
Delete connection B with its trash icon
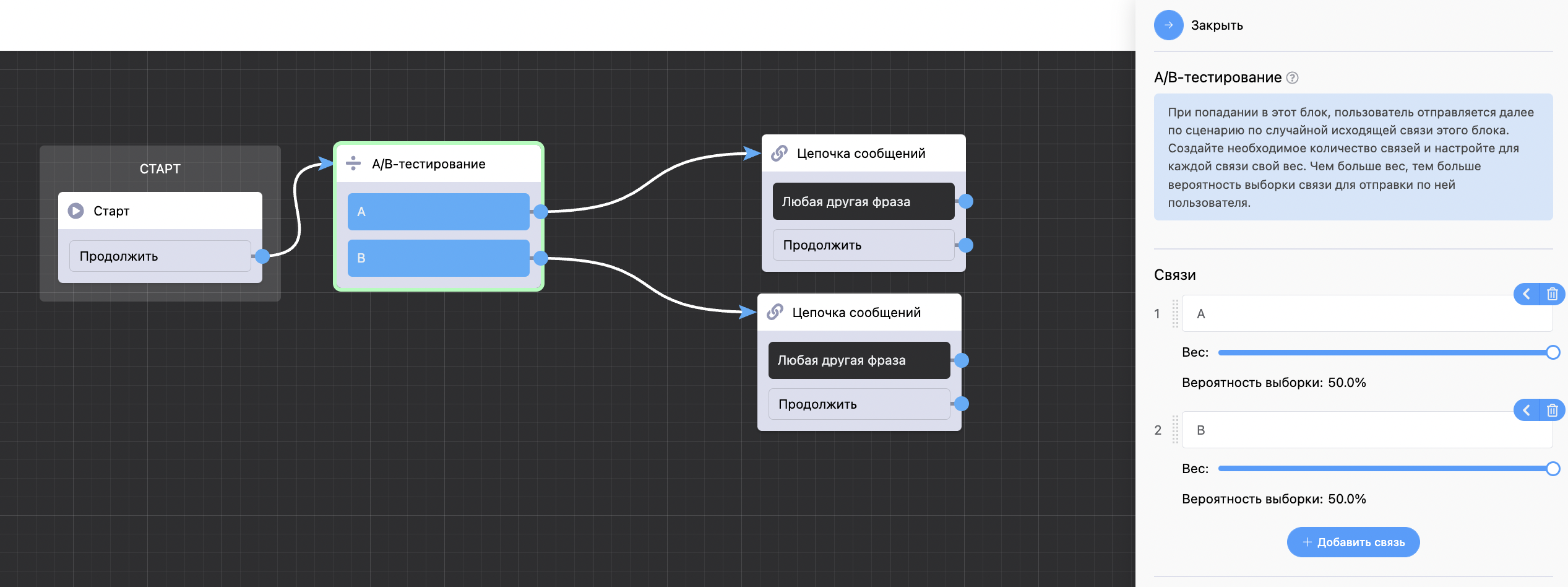[1552, 411]
